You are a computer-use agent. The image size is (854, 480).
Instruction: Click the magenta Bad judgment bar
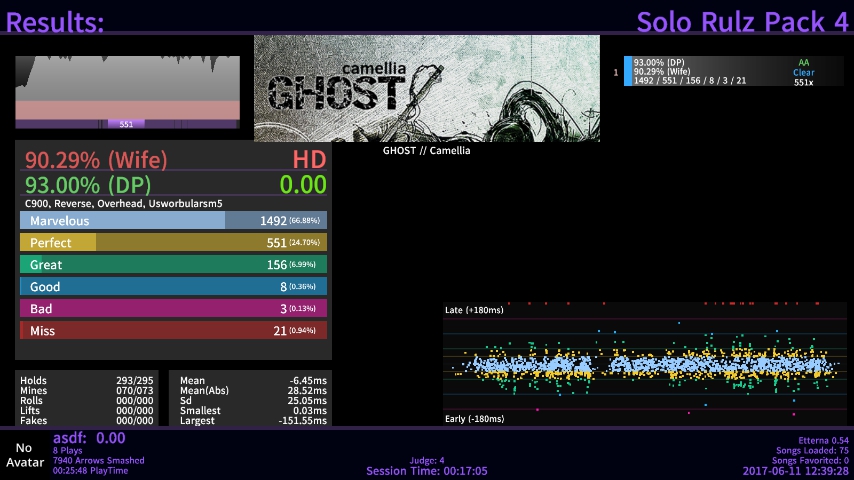[173, 309]
